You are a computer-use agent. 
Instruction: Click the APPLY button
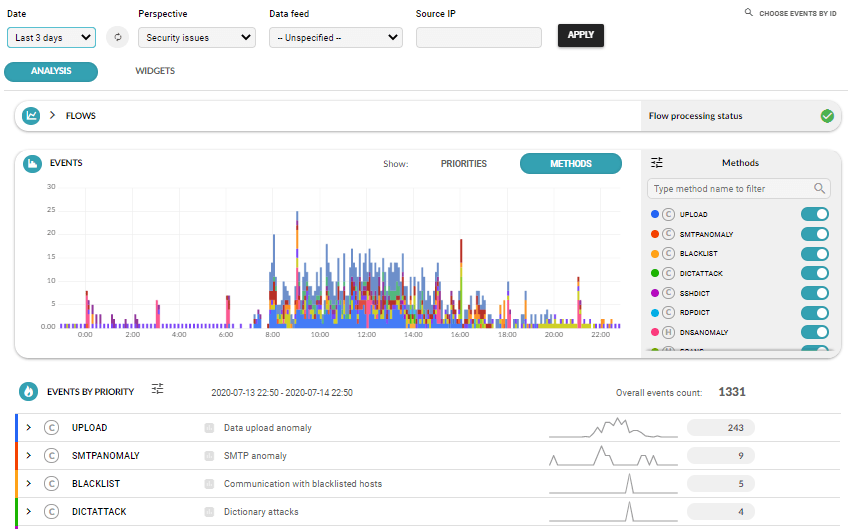580,35
